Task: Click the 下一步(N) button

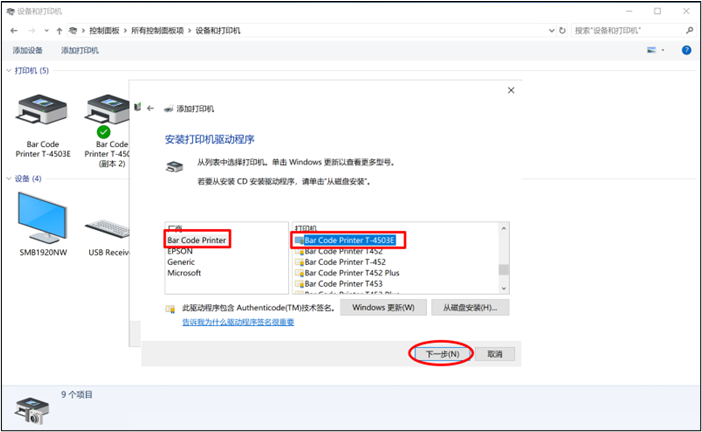Action: coord(442,354)
